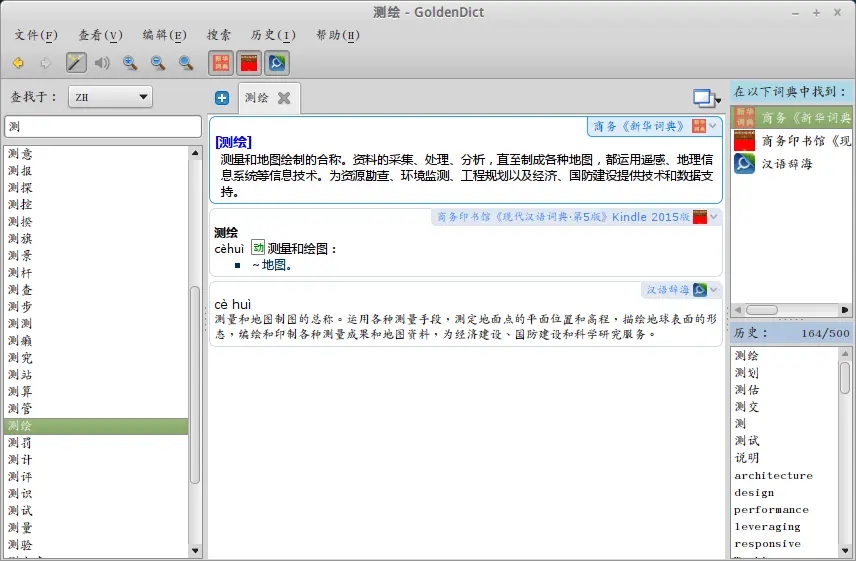Click word list scroll-down arrow
This screenshot has height=561, width=856.
[195, 551]
